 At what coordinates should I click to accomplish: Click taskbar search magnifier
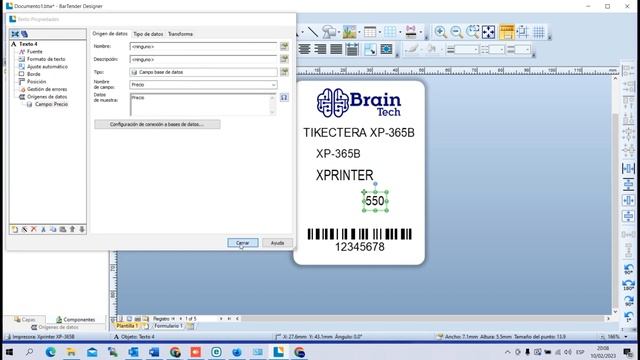pos(29,352)
